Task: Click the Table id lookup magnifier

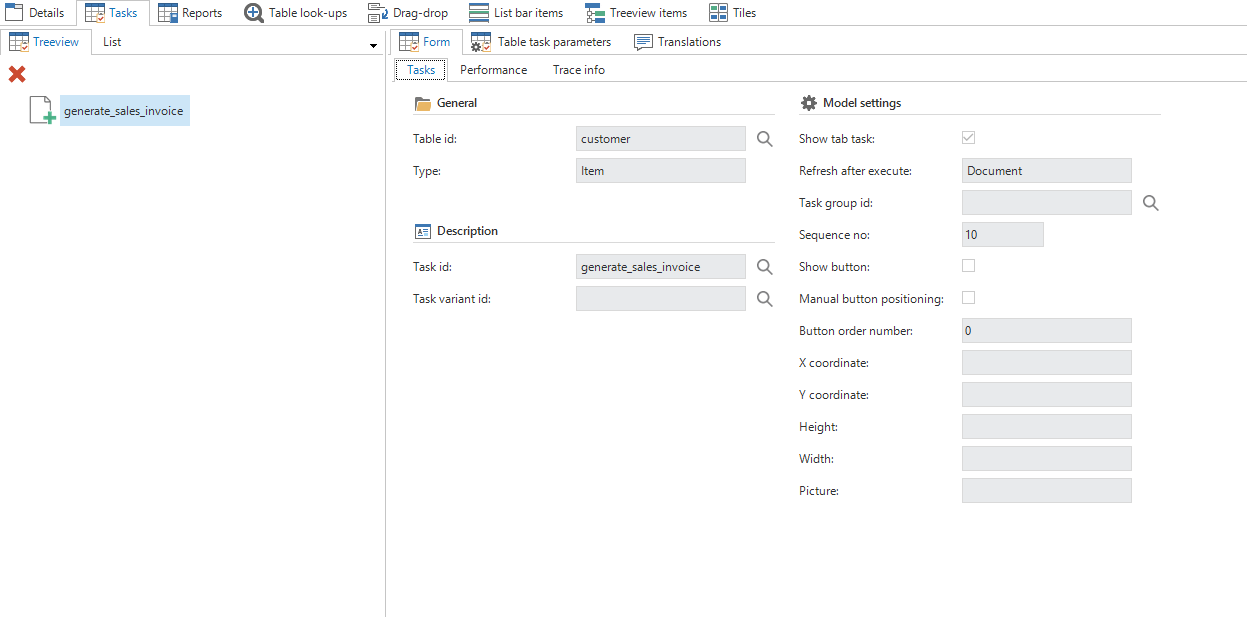Action: tap(764, 139)
